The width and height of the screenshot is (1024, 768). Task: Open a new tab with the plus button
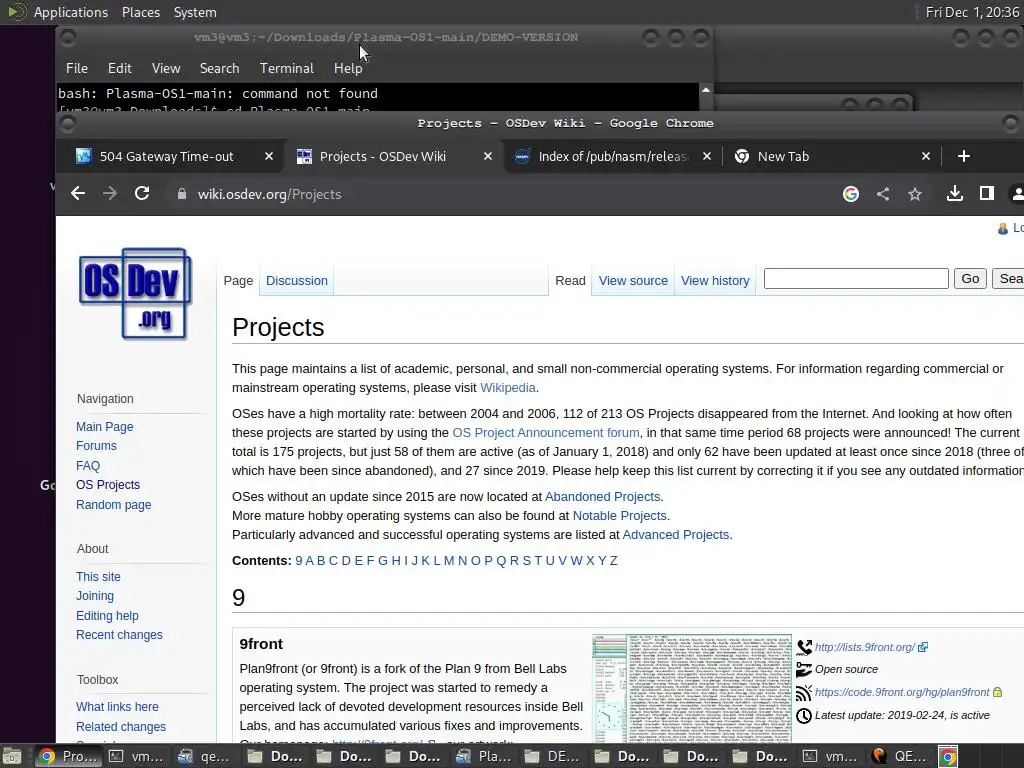click(x=964, y=156)
